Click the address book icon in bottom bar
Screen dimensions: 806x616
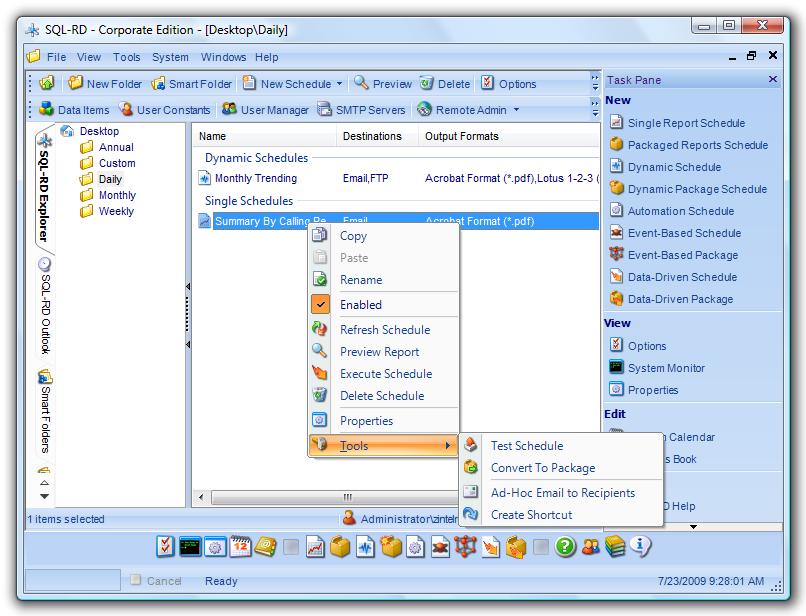pos(265,546)
